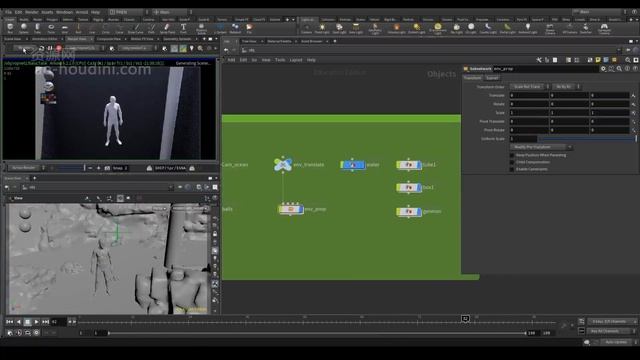Select the Sphere shelf tool

tap(24, 28)
